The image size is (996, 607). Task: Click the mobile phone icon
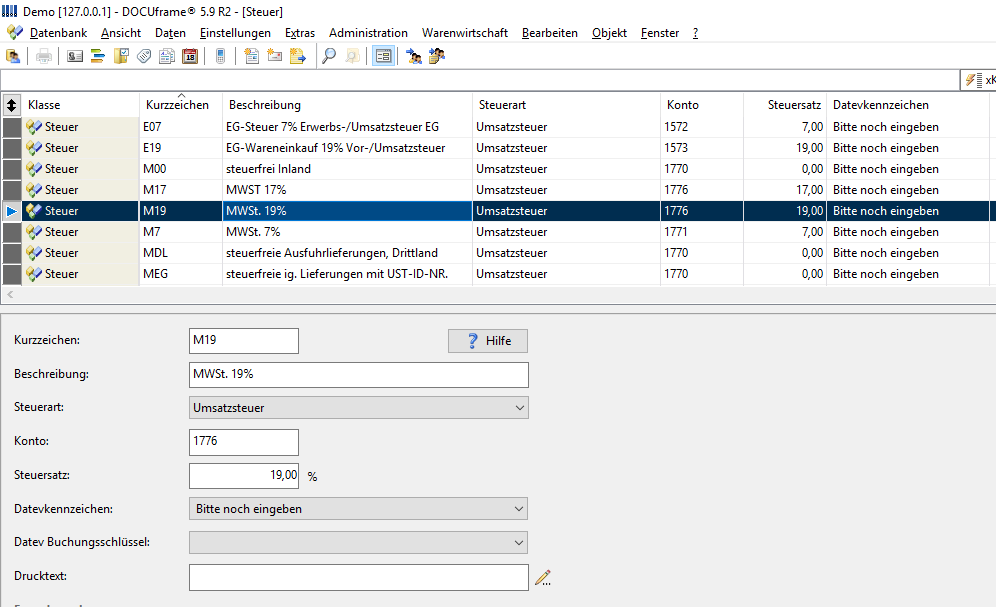click(x=220, y=57)
